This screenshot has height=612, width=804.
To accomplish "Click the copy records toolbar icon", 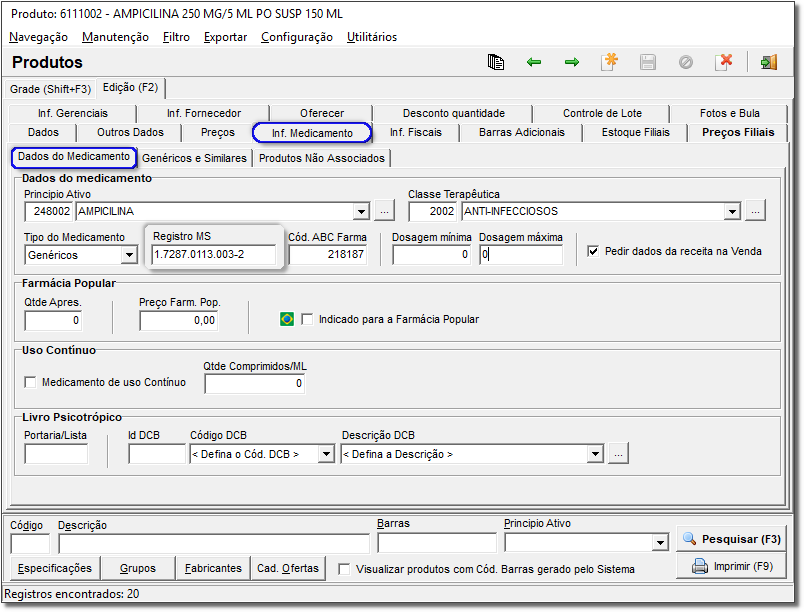I will 495,62.
